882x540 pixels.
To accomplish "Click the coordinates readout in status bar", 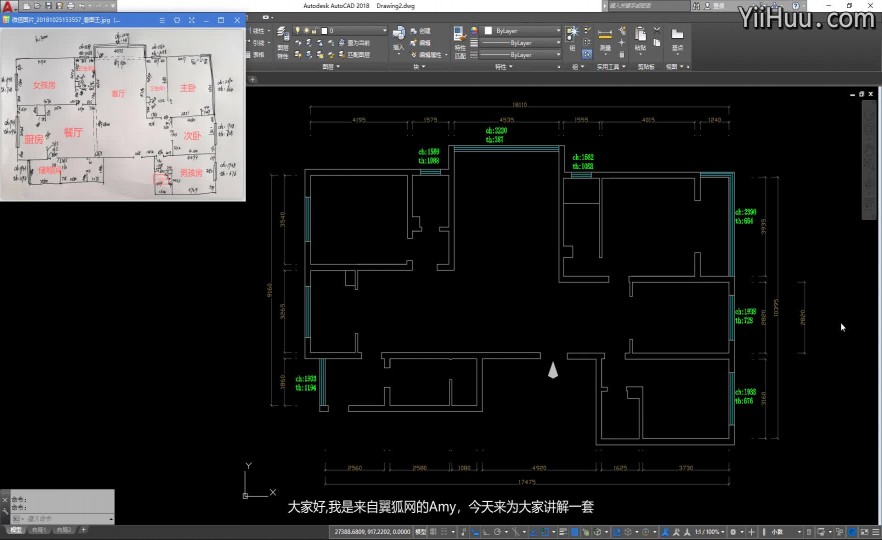I will coord(372,532).
